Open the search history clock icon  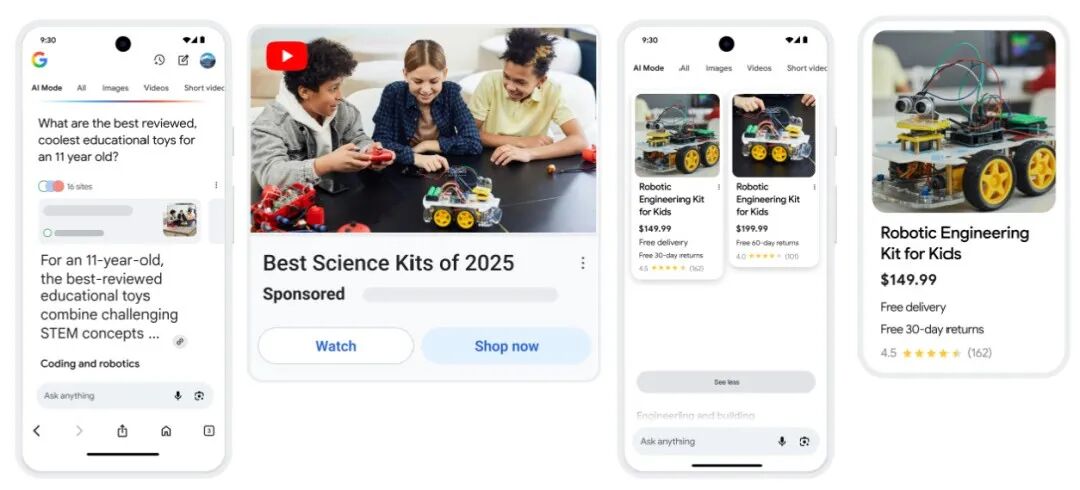click(x=159, y=60)
